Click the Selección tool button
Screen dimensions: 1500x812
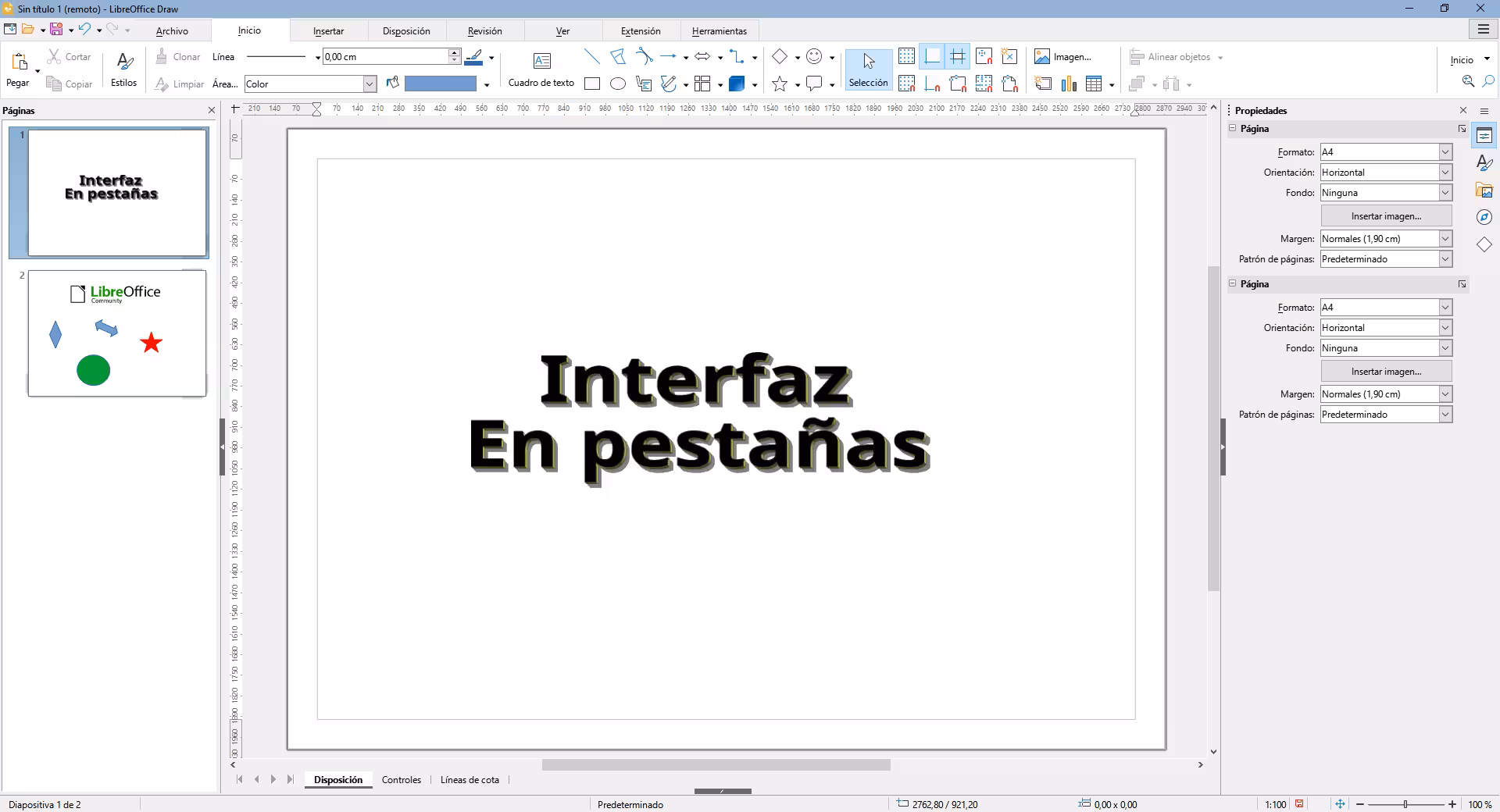pyautogui.click(x=868, y=69)
